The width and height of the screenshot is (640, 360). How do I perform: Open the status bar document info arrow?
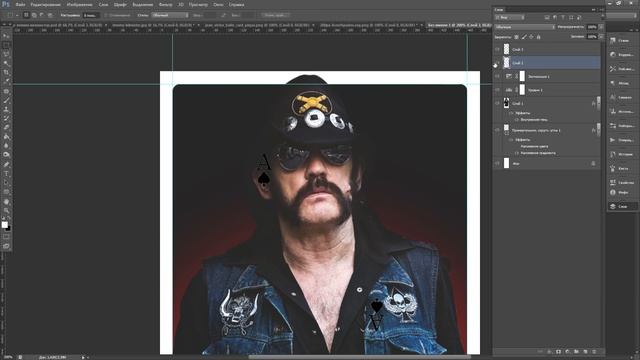tap(84, 357)
